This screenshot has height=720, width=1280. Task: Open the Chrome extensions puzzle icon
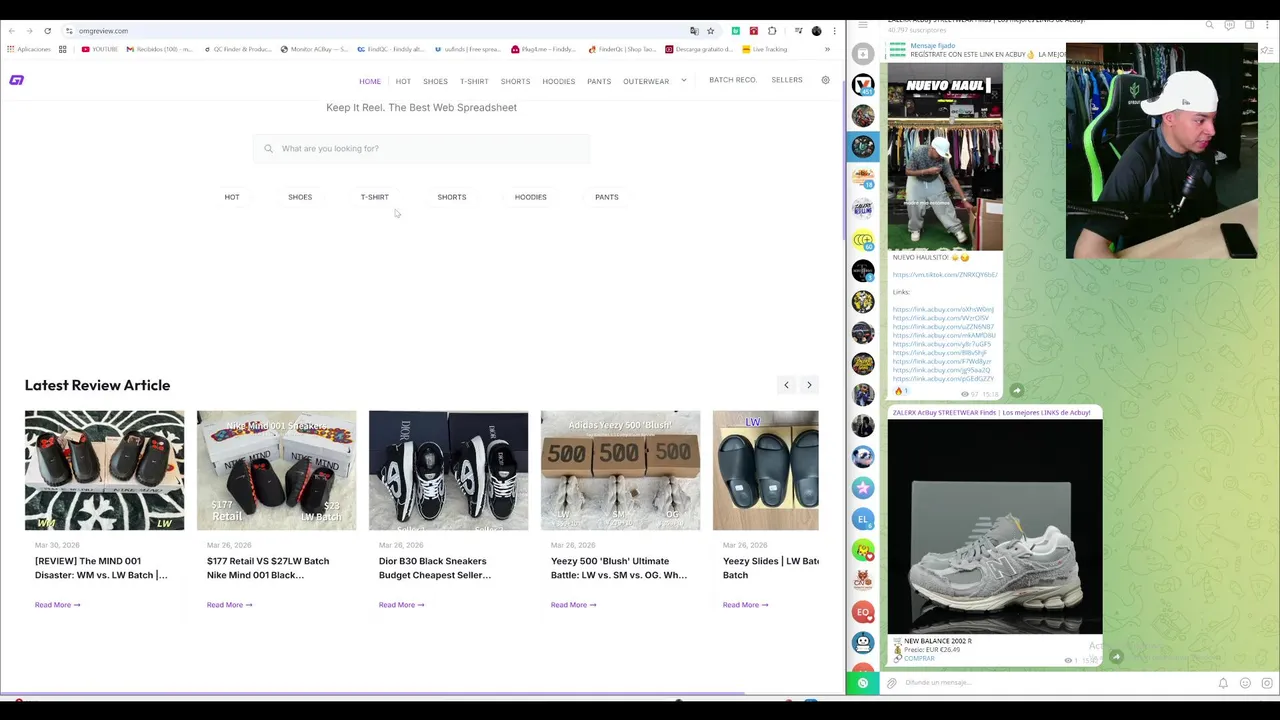coord(771,31)
